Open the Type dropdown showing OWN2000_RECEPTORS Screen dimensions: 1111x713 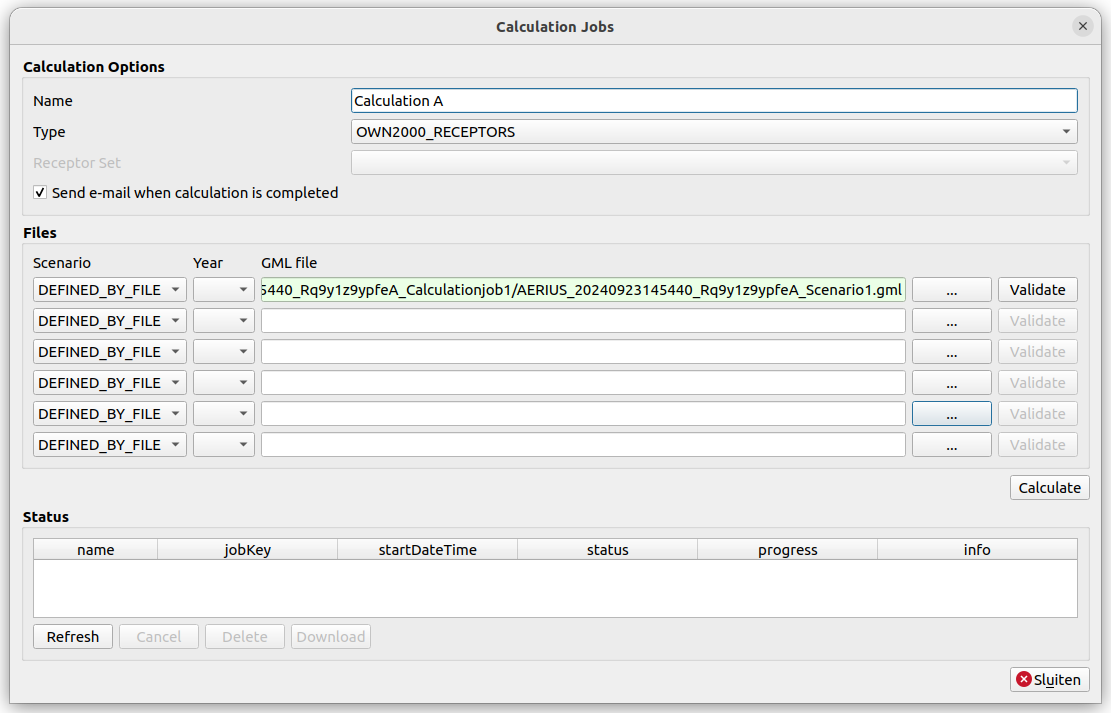(714, 132)
